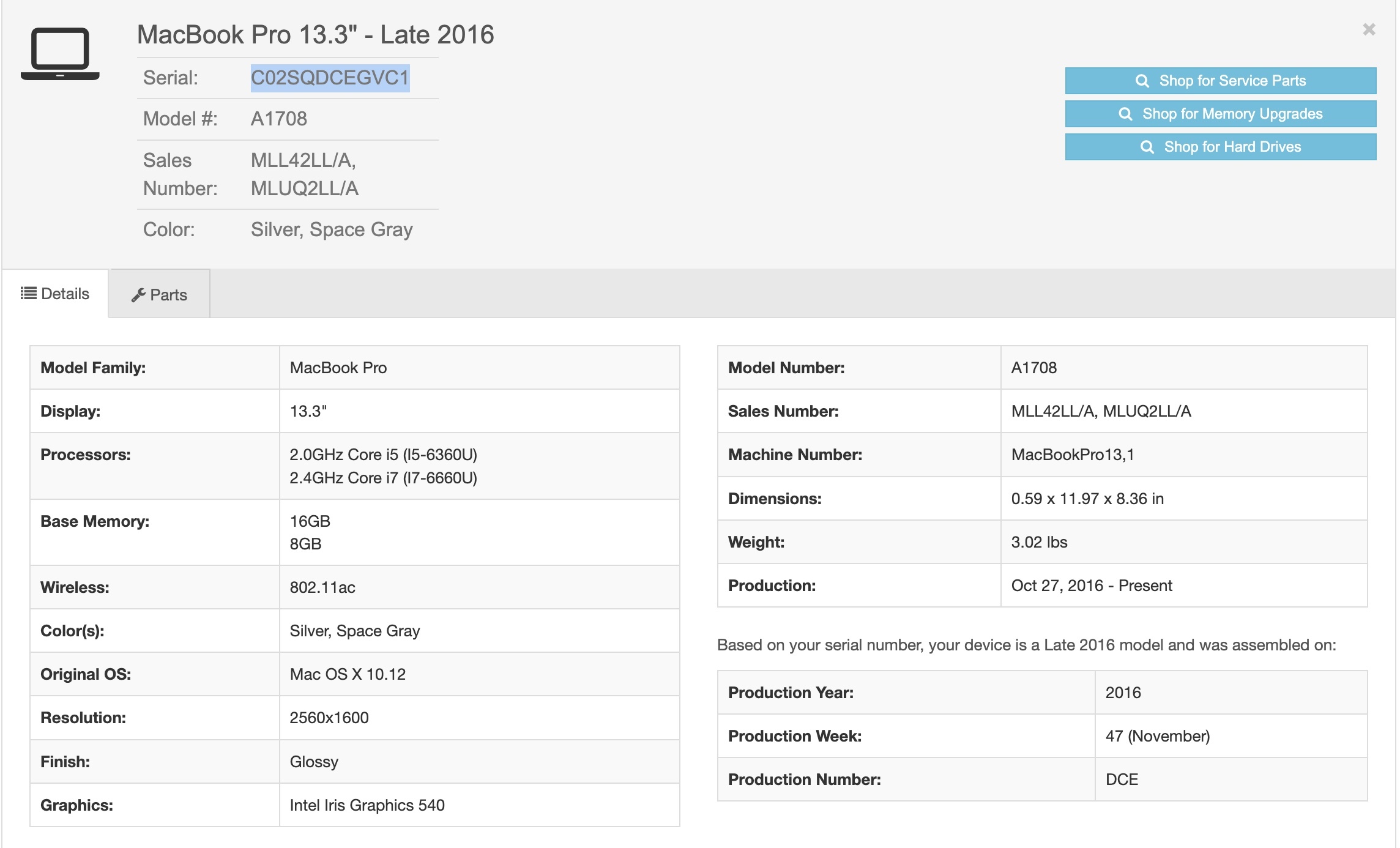Screen dimensions: 1400x848
Task: Click the Graphics: row label
Action: point(76,805)
